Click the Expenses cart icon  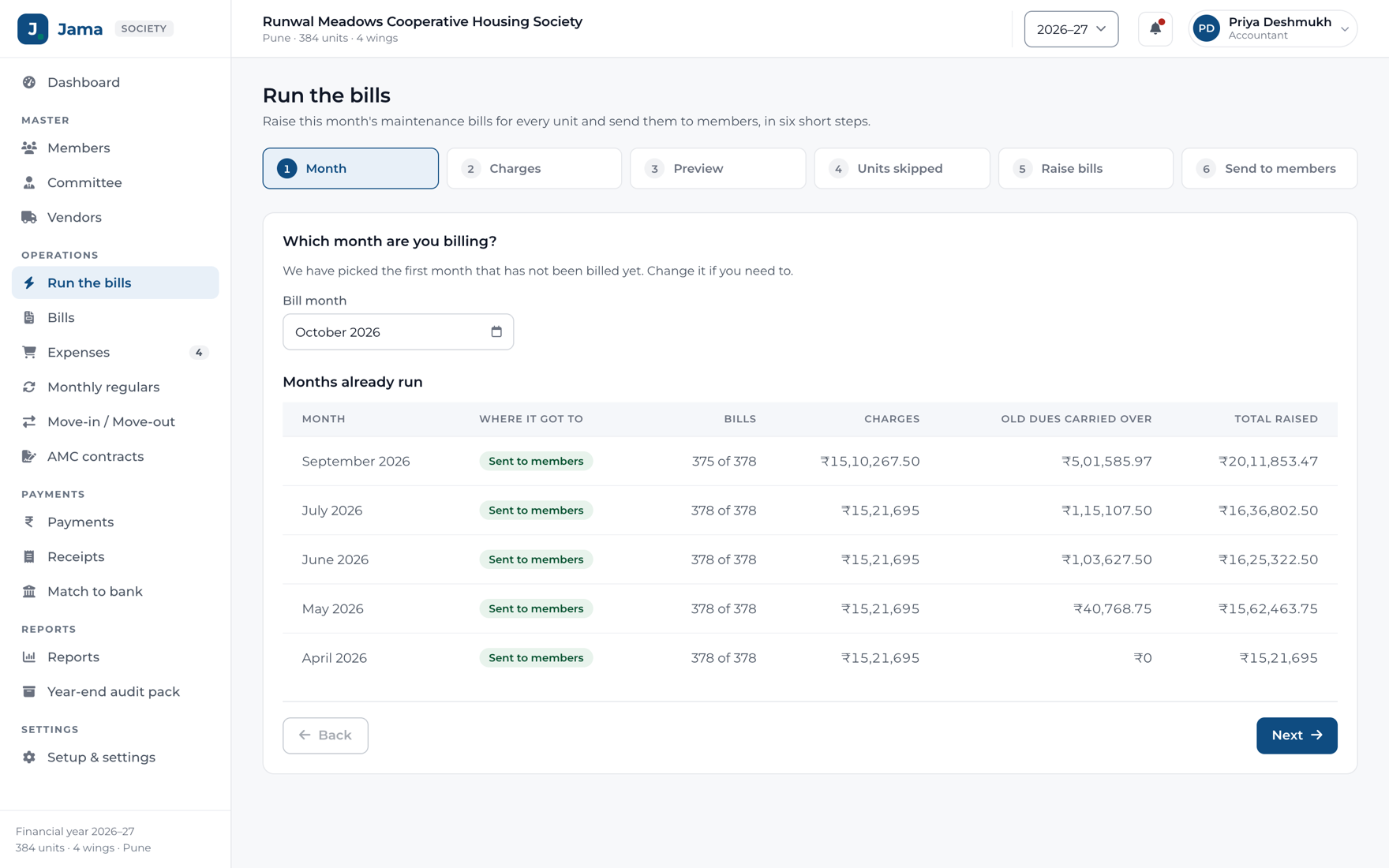[29, 352]
